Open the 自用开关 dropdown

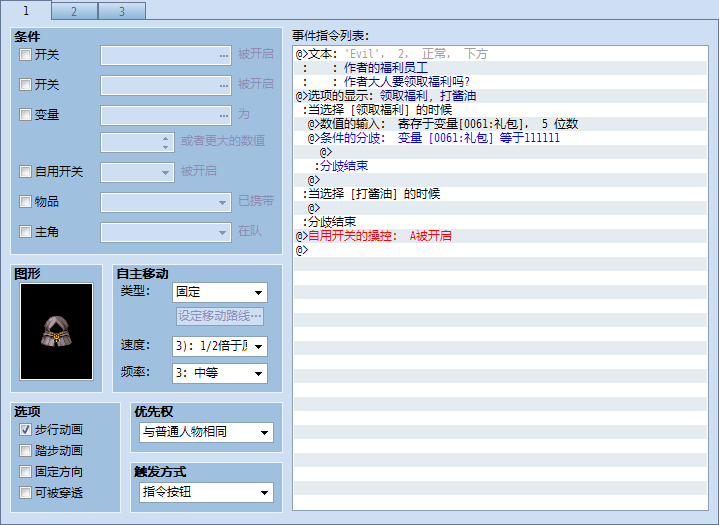pyautogui.click(x=138, y=172)
